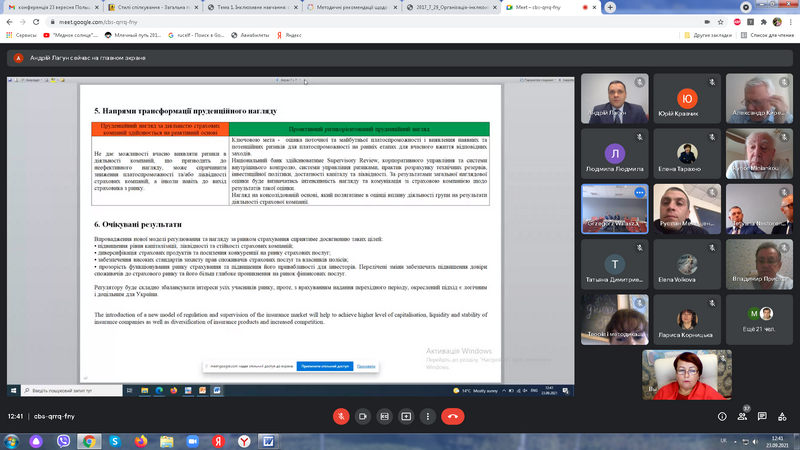Open options on Grzegorz Walasz tile
Viewport: 800px width, 450px height.
tap(640, 192)
